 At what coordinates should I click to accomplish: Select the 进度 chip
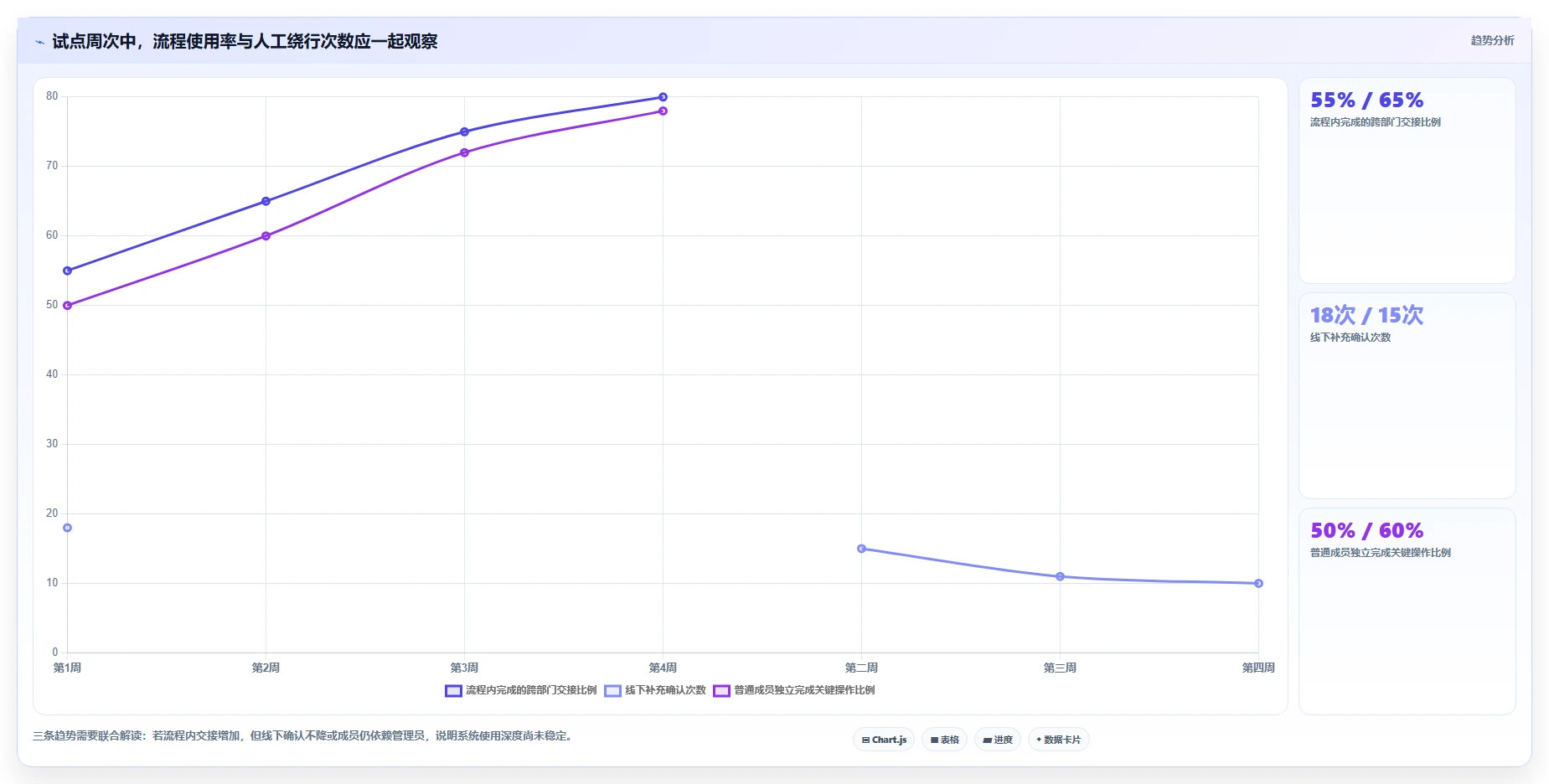click(997, 740)
